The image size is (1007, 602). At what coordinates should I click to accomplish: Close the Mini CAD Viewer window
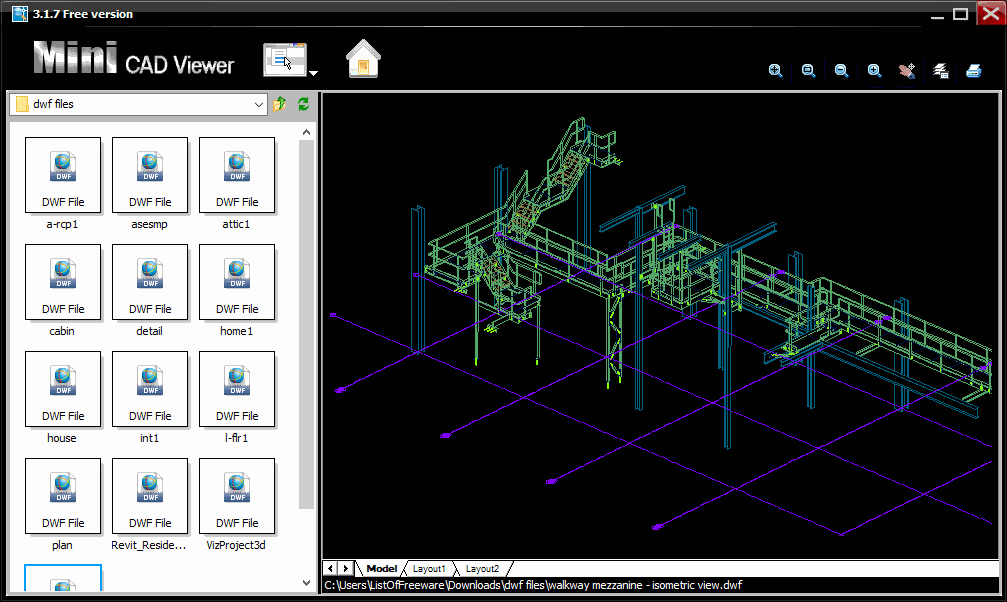click(990, 13)
